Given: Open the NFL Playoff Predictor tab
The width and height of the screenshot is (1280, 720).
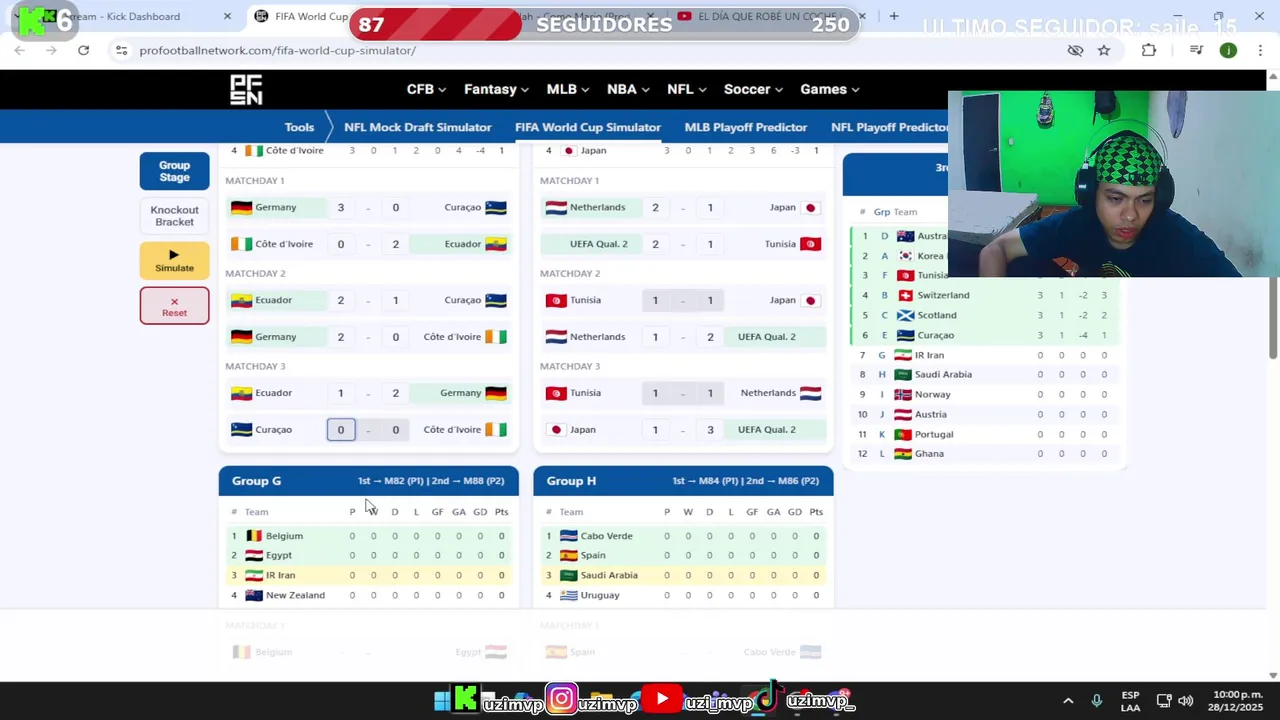Looking at the screenshot, I should pos(889,127).
